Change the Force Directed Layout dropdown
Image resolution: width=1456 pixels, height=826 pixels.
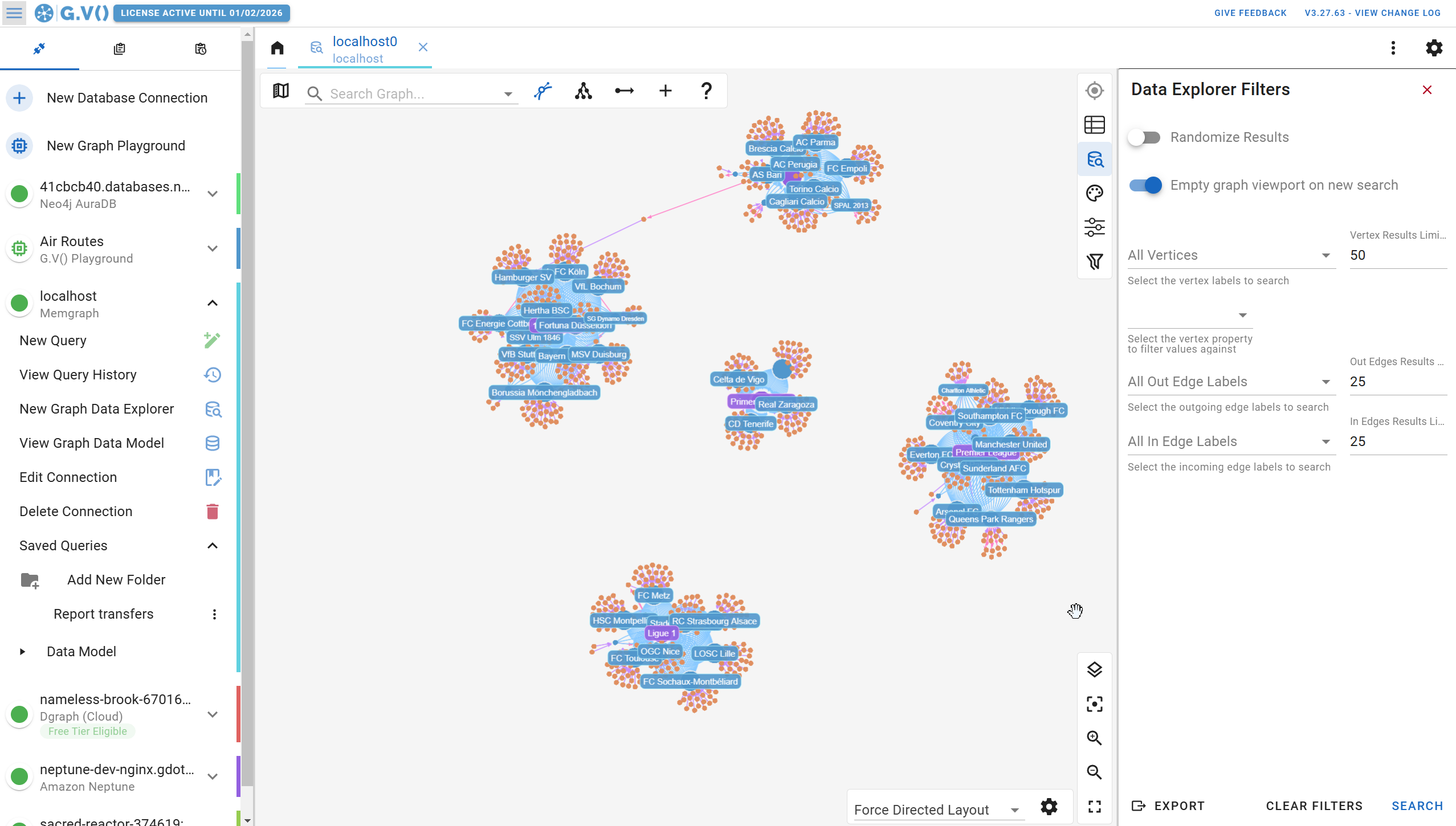[x=936, y=809]
